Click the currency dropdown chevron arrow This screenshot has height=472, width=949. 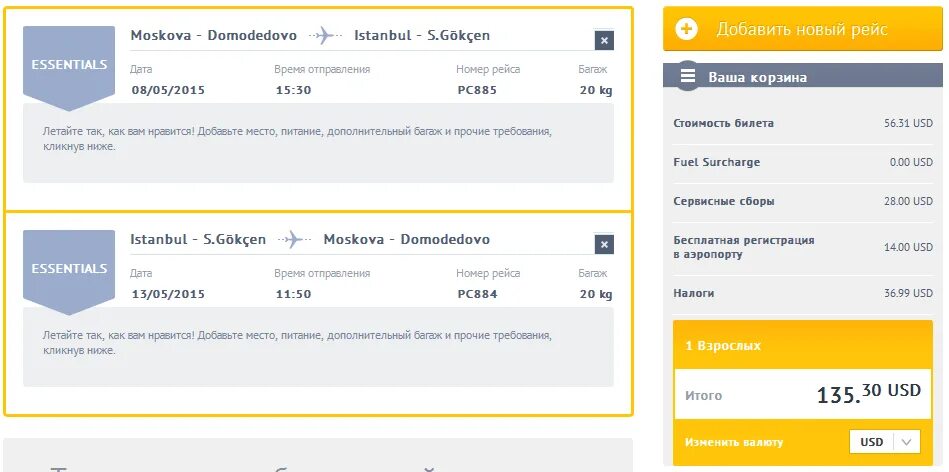click(906, 442)
